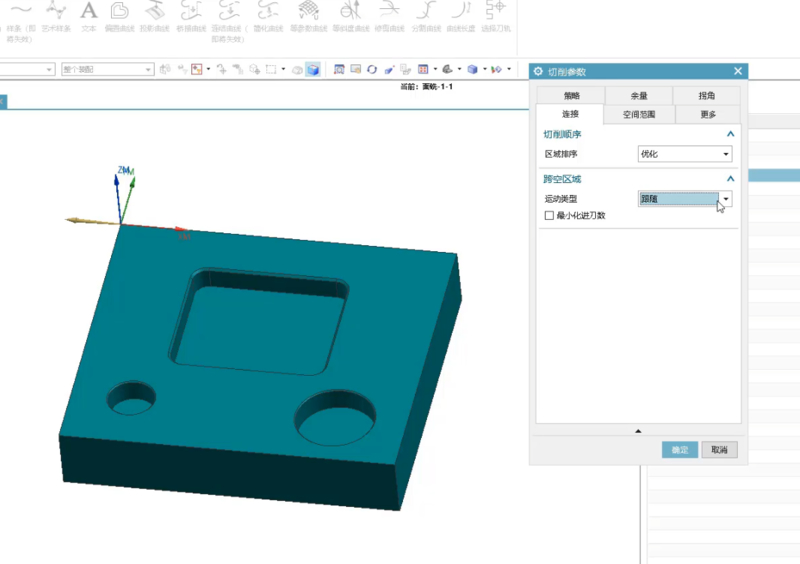Click the red-bordered selection filter icon

point(196,69)
